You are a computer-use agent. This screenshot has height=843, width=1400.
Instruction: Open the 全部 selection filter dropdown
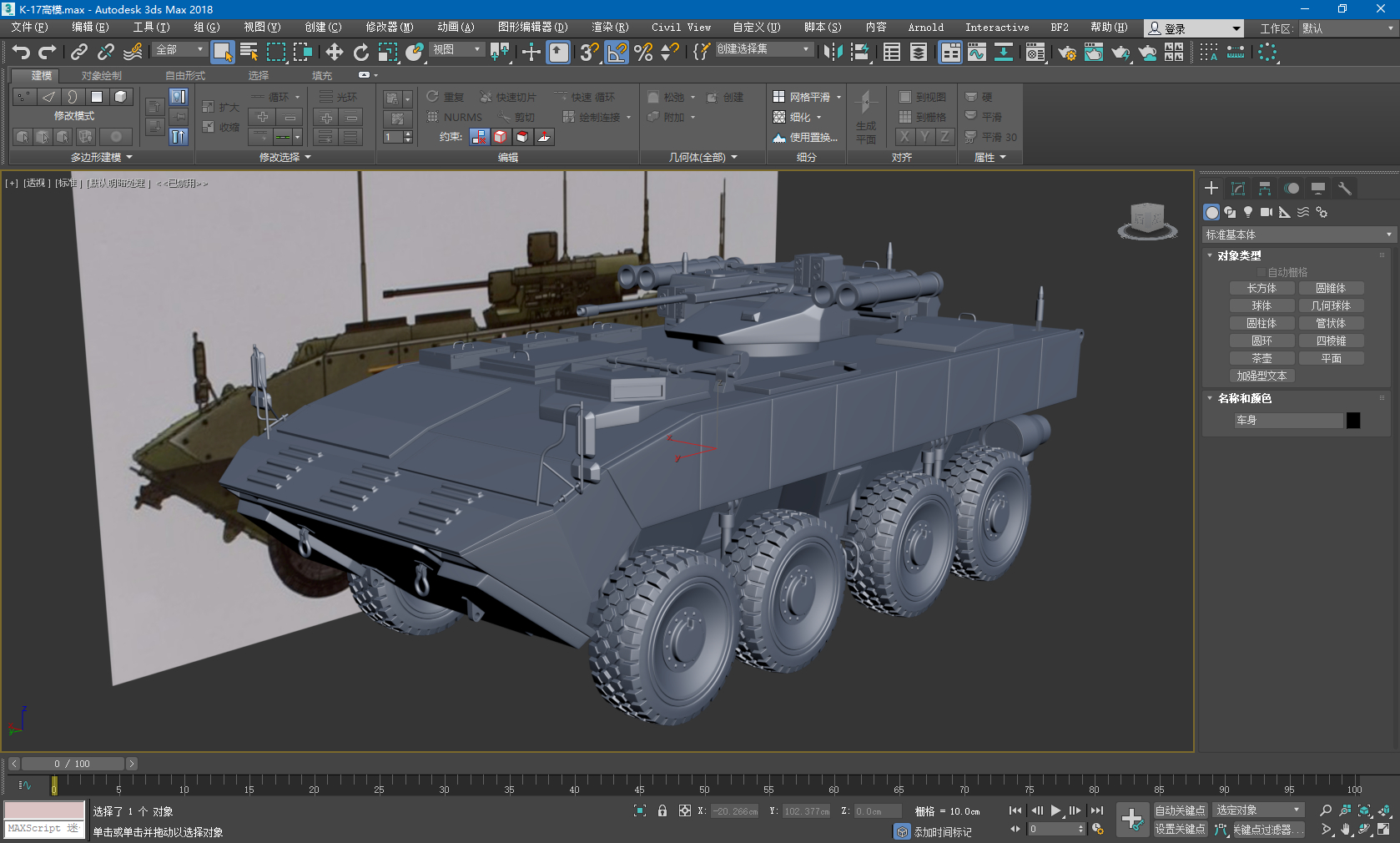[179, 50]
